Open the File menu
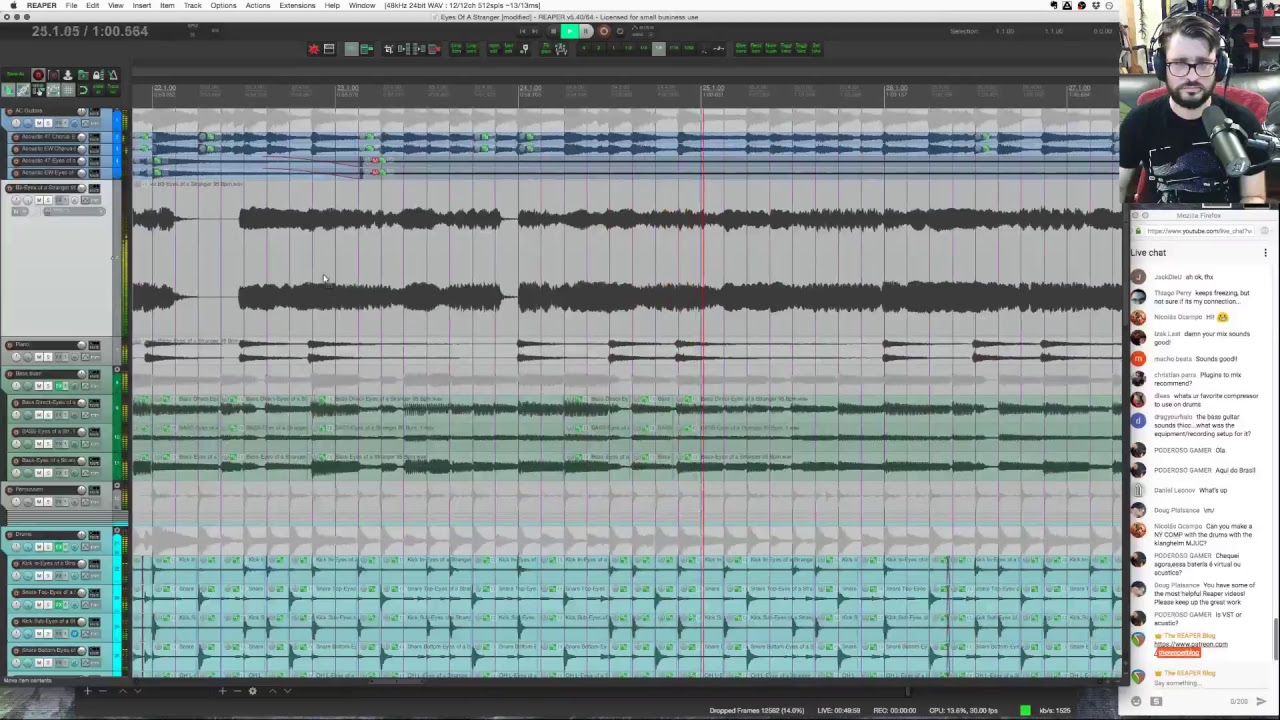 coord(72,6)
